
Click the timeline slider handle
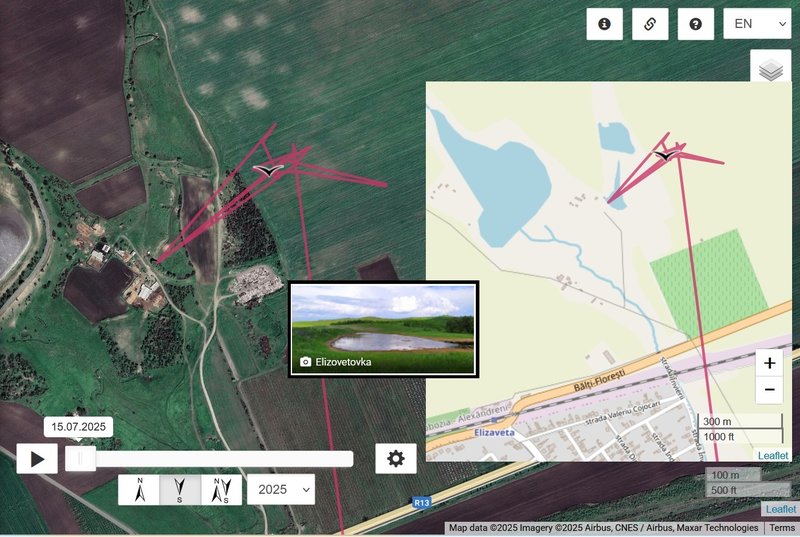pyautogui.click(x=80, y=459)
